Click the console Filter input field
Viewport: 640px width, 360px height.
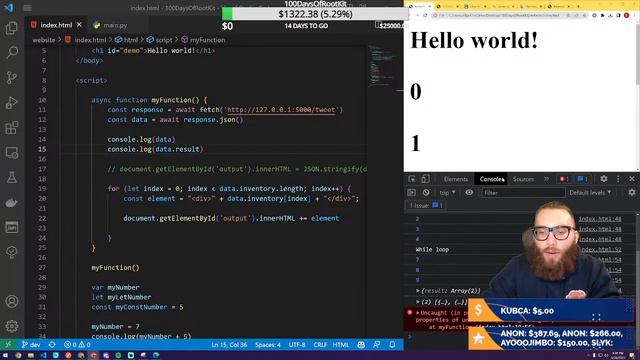pyautogui.click(x=523, y=192)
